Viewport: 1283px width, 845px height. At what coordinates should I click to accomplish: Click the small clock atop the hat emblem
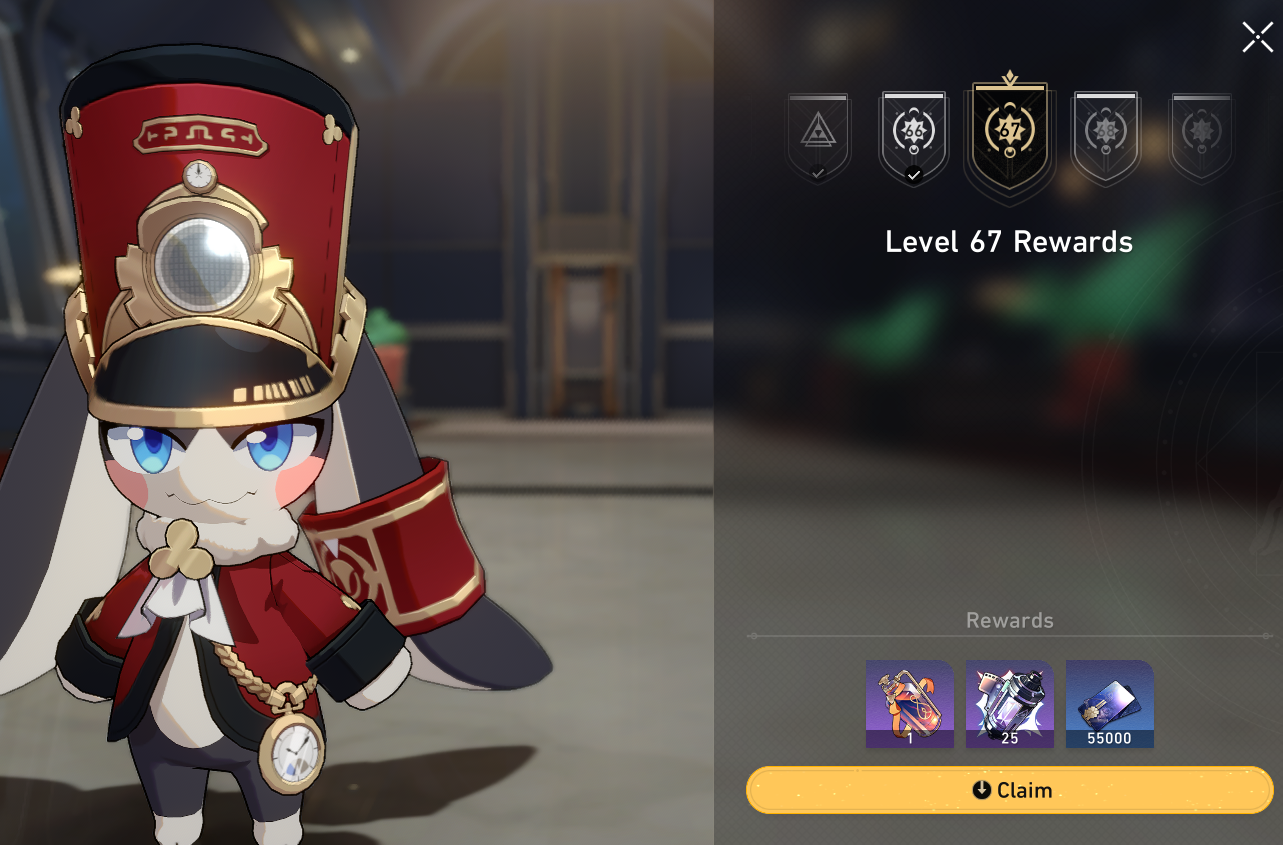[x=200, y=176]
